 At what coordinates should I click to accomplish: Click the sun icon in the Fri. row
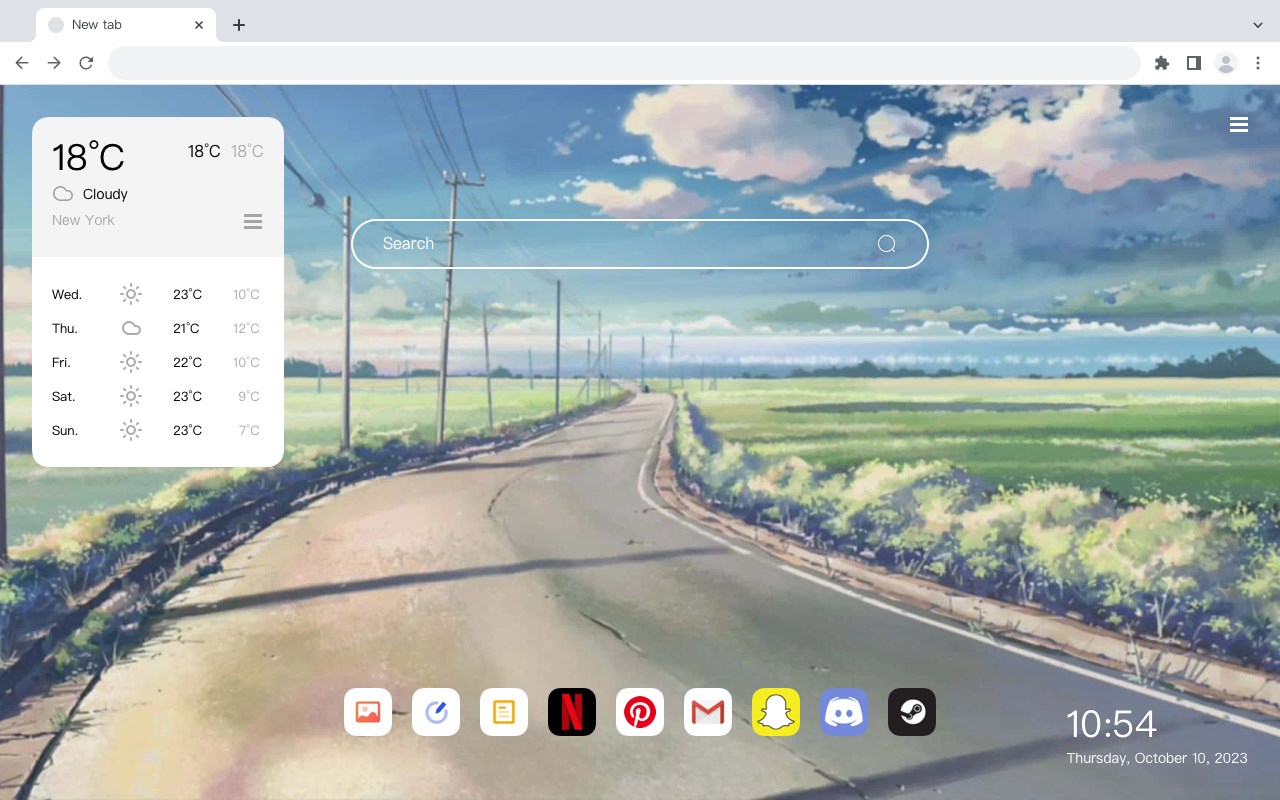pos(131,362)
